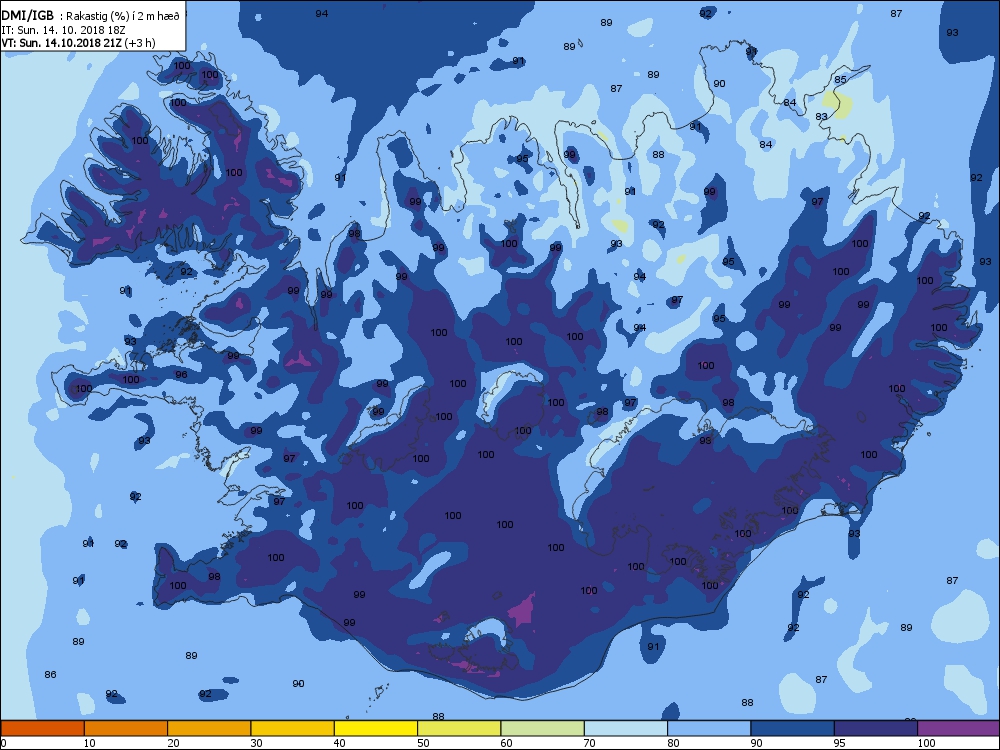The width and height of the screenshot is (1000, 750).
Task: Click the '86' humidity value over the sea
Action: click(50, 674)
